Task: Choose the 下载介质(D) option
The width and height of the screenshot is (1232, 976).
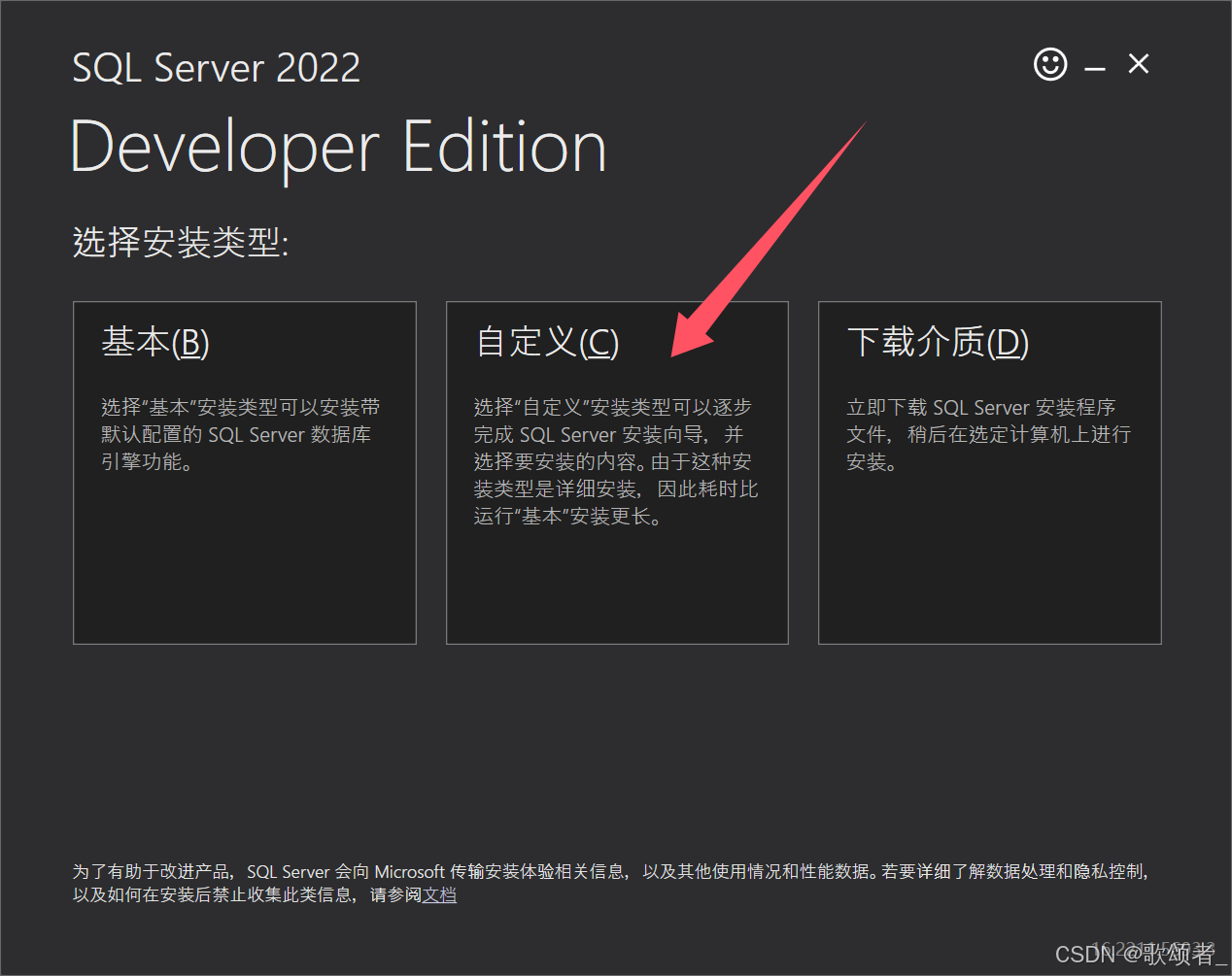Action: 990,473
